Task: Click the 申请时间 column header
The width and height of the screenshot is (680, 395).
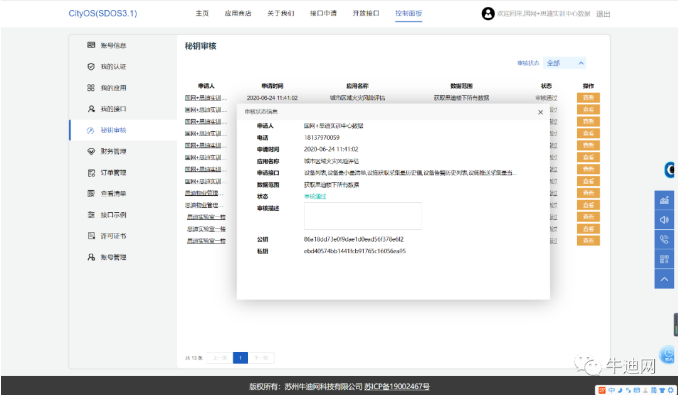Action: 272,86
